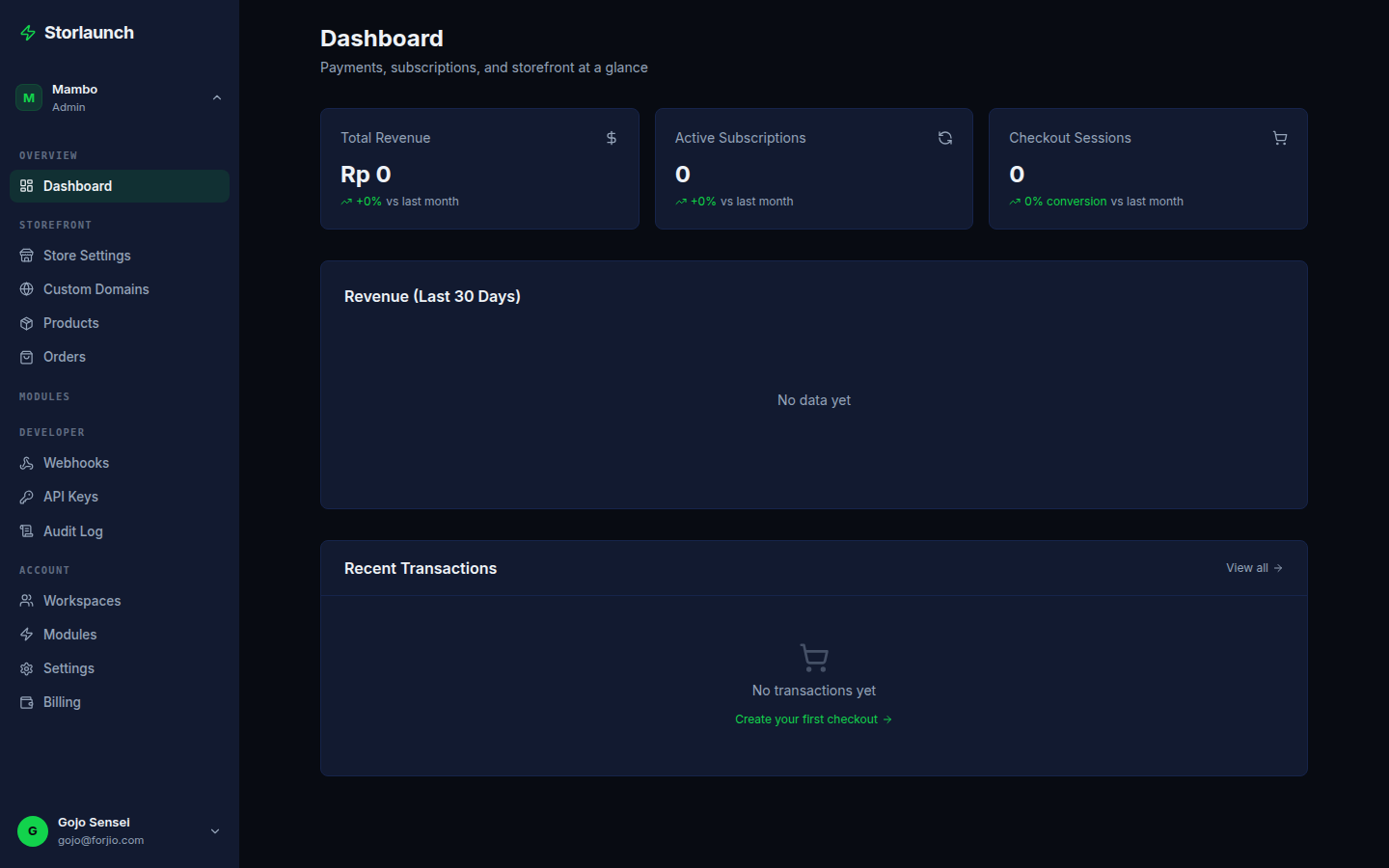Click the Modules bolt icon
This screenshot has width=1389, height=868.
[x=26, y=635]
